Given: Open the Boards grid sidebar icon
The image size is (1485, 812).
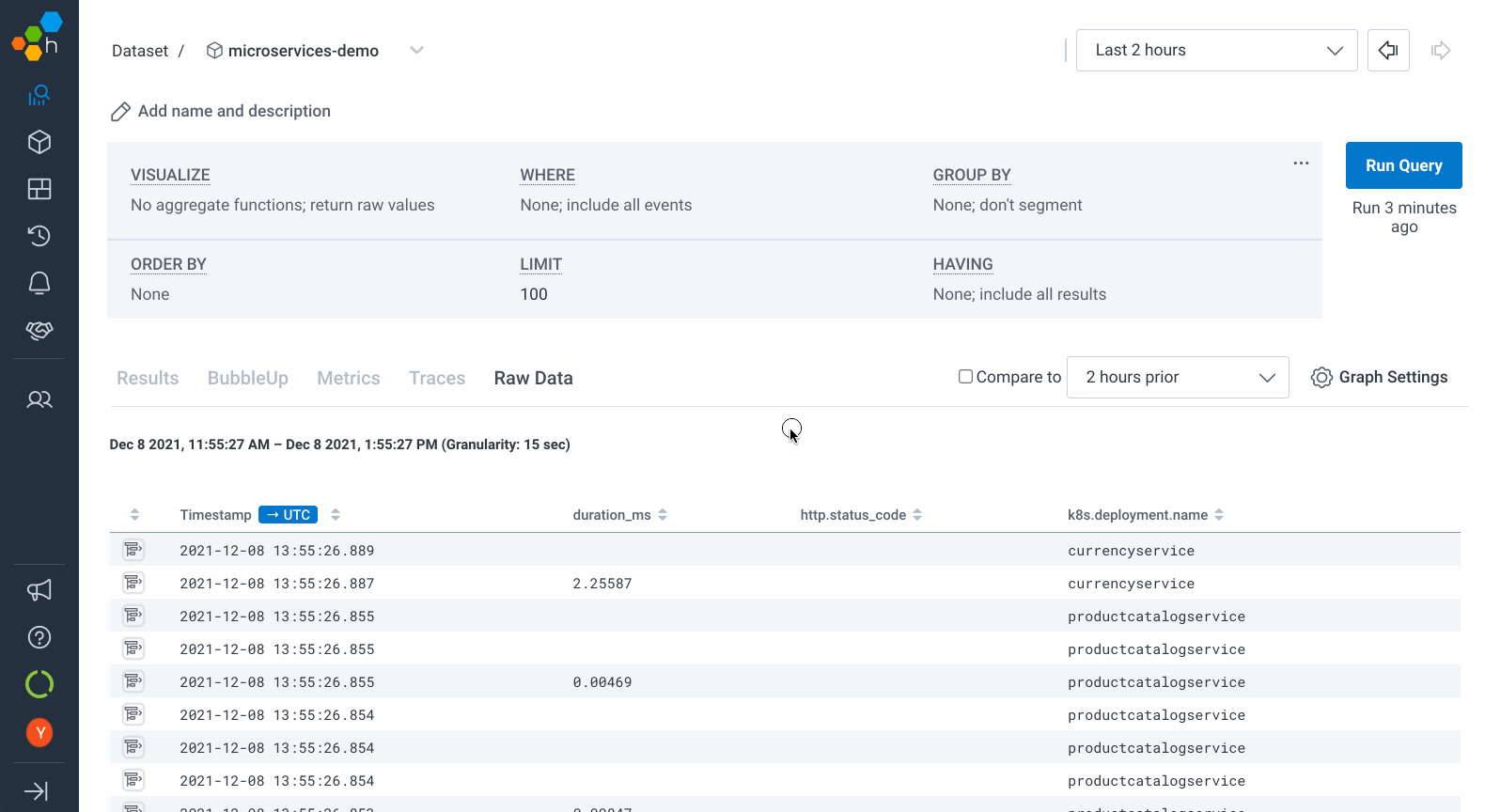Looking at the screenshot, I should click(39, 189).
